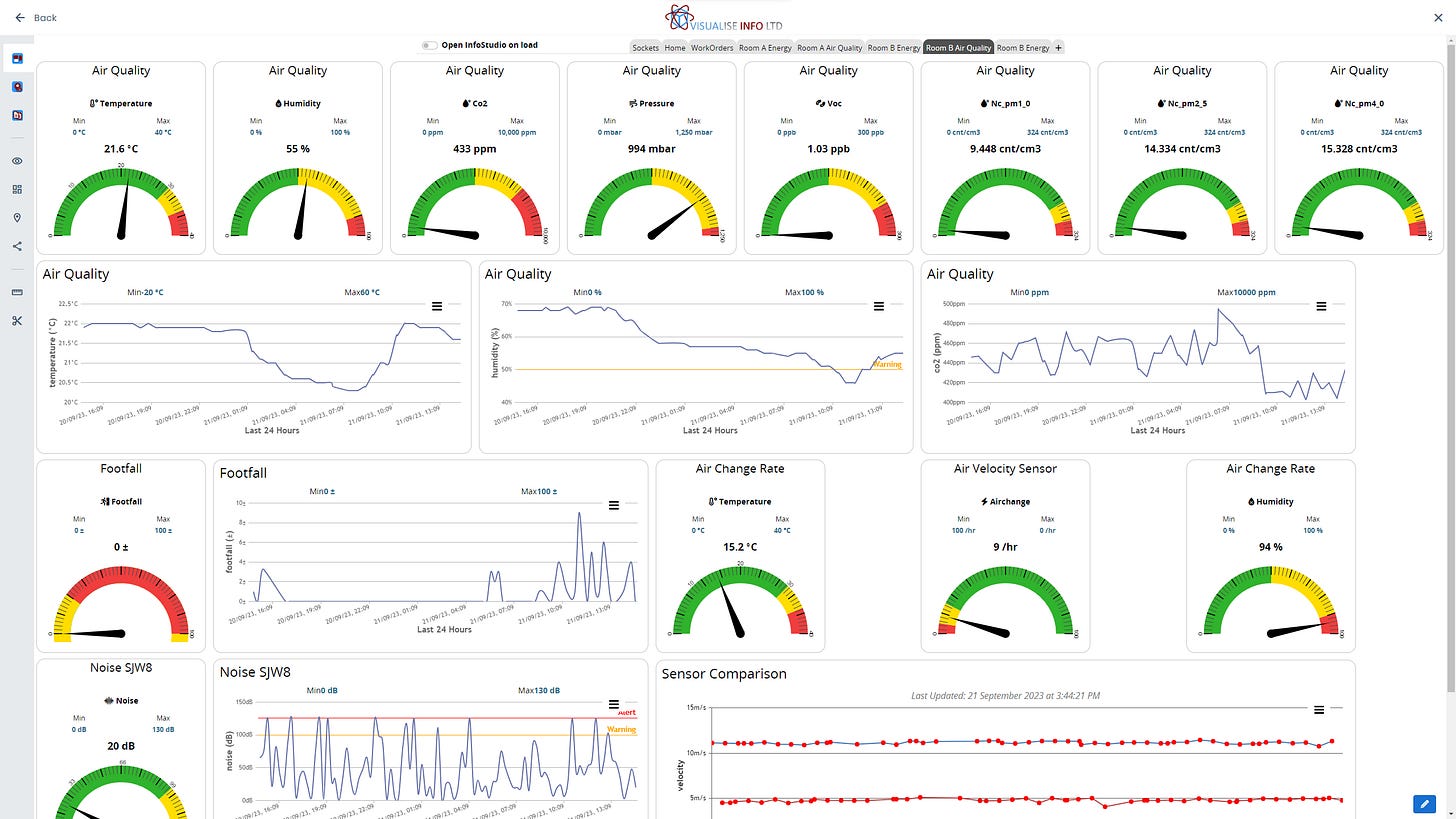The width and height of the screenshot is (1456, 819).
Task: Switch to Room A Air Quality tab
Action: click(829, 47)
